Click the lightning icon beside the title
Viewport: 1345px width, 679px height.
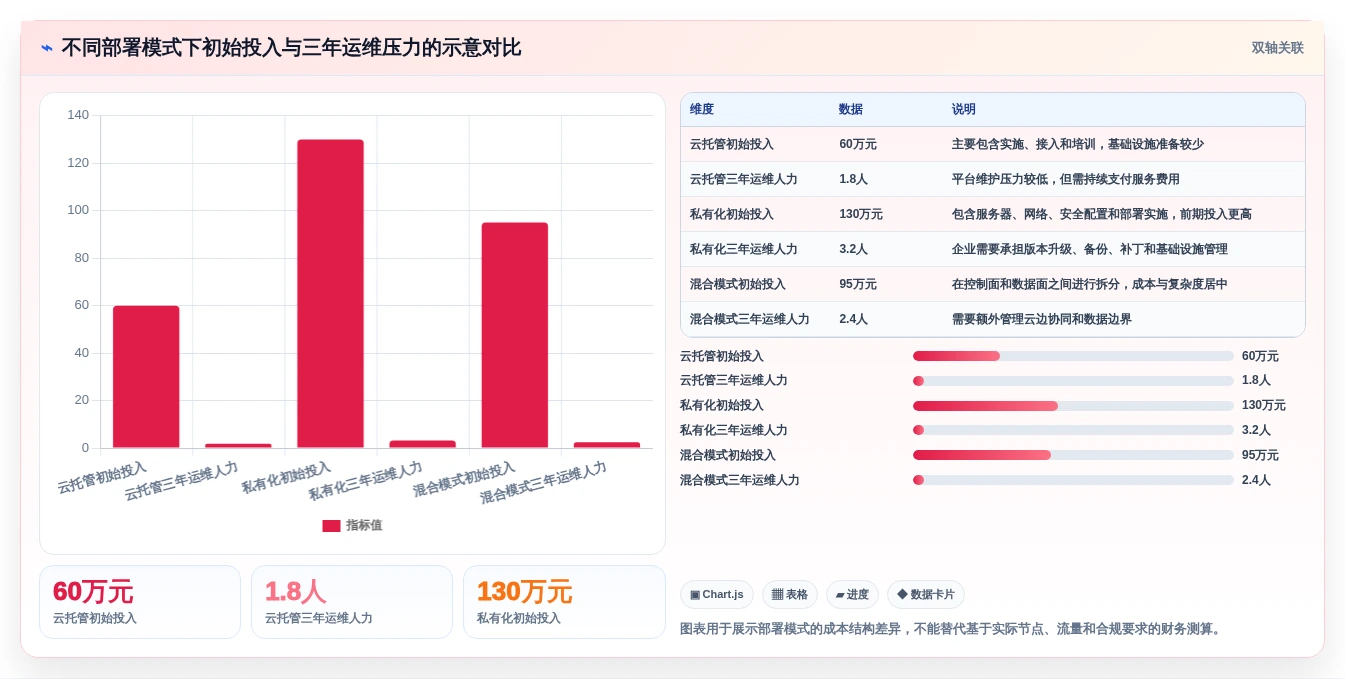tap(47, 48)
